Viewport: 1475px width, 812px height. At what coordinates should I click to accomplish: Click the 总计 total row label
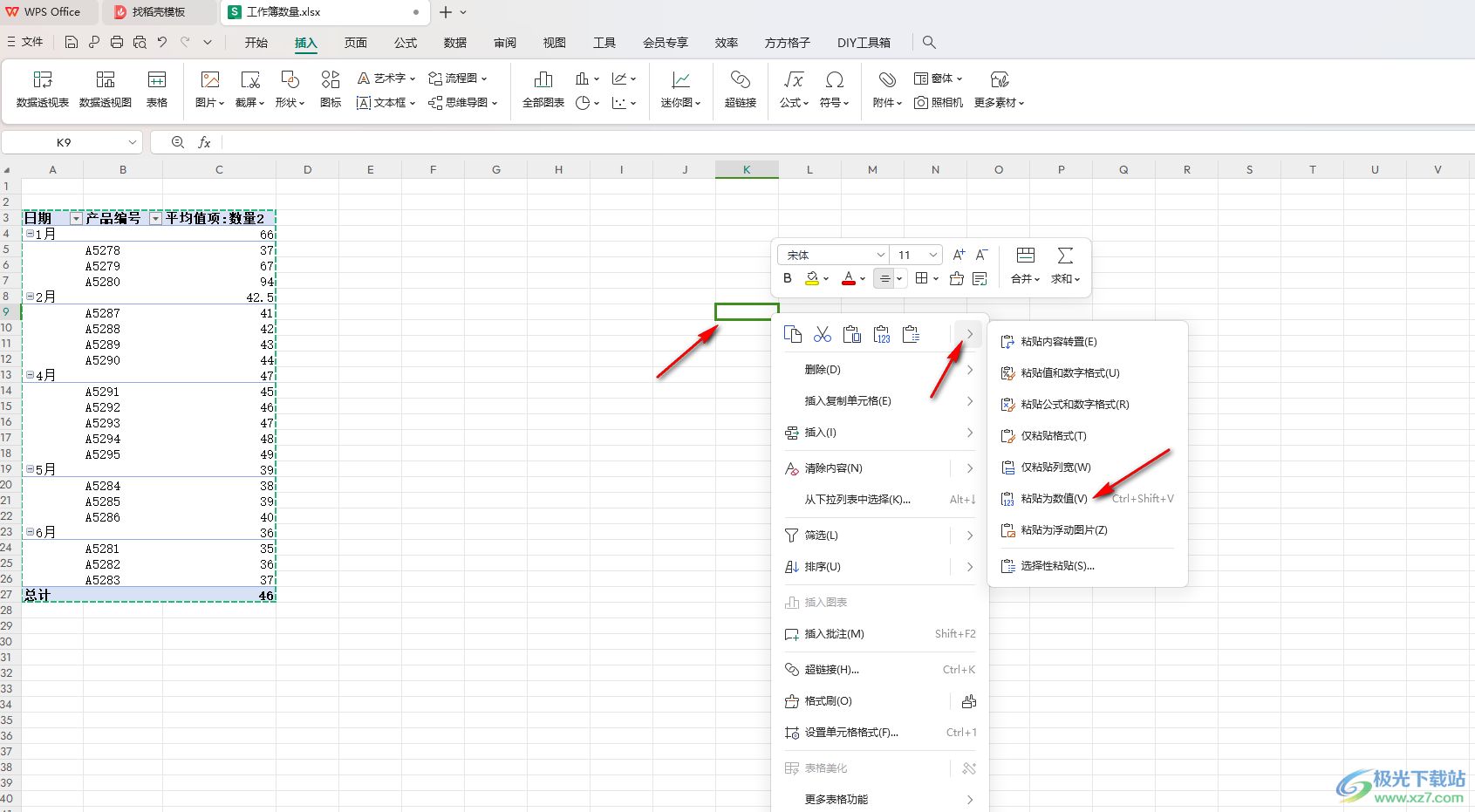click(x=38, y=596)
